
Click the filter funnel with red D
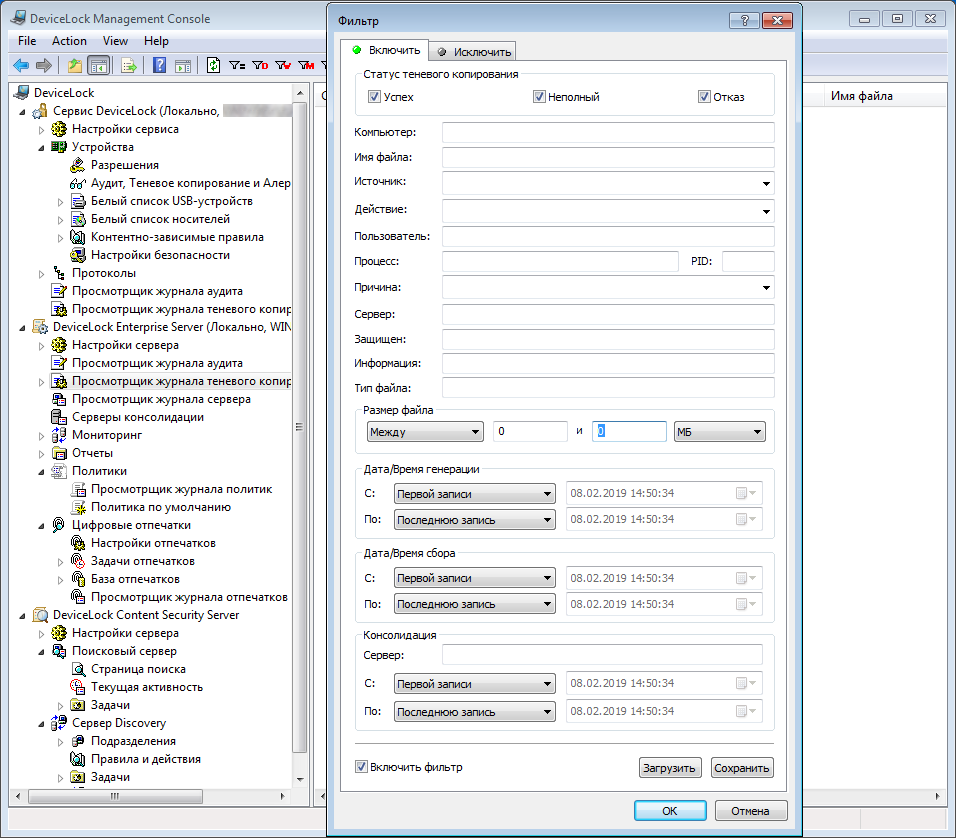260,65
